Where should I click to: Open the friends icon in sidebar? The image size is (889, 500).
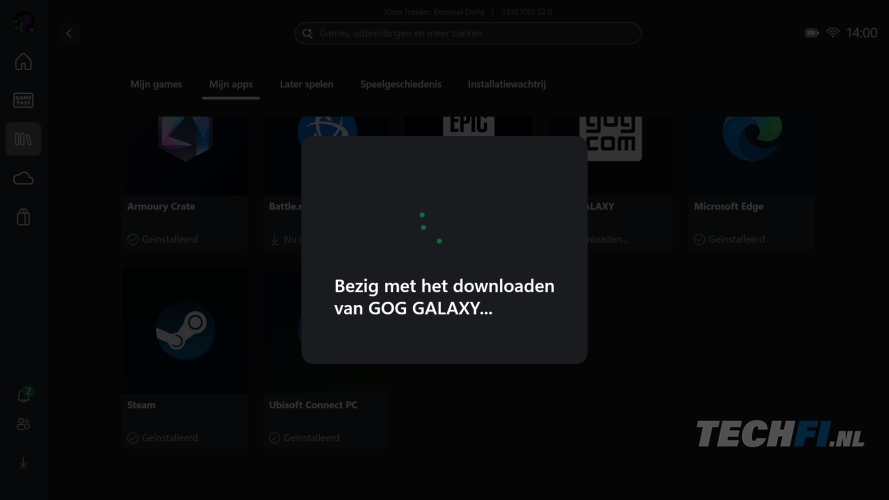(23, 424)
